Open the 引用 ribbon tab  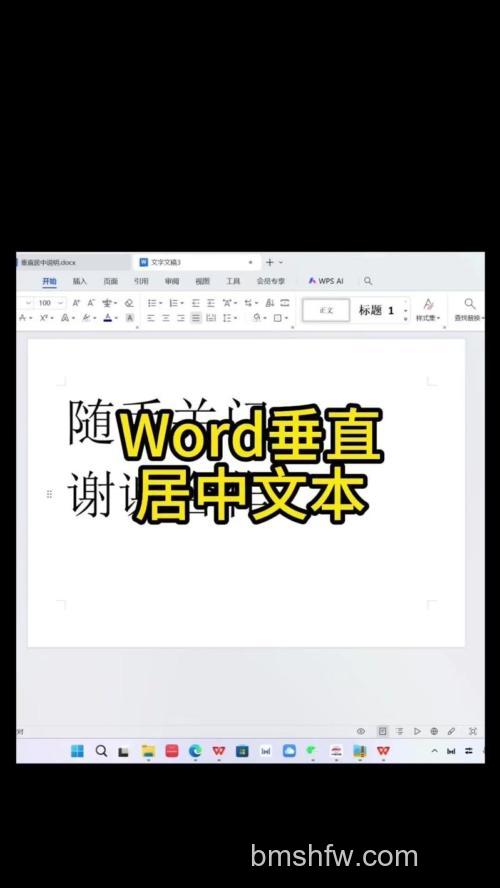click(141, 281)
